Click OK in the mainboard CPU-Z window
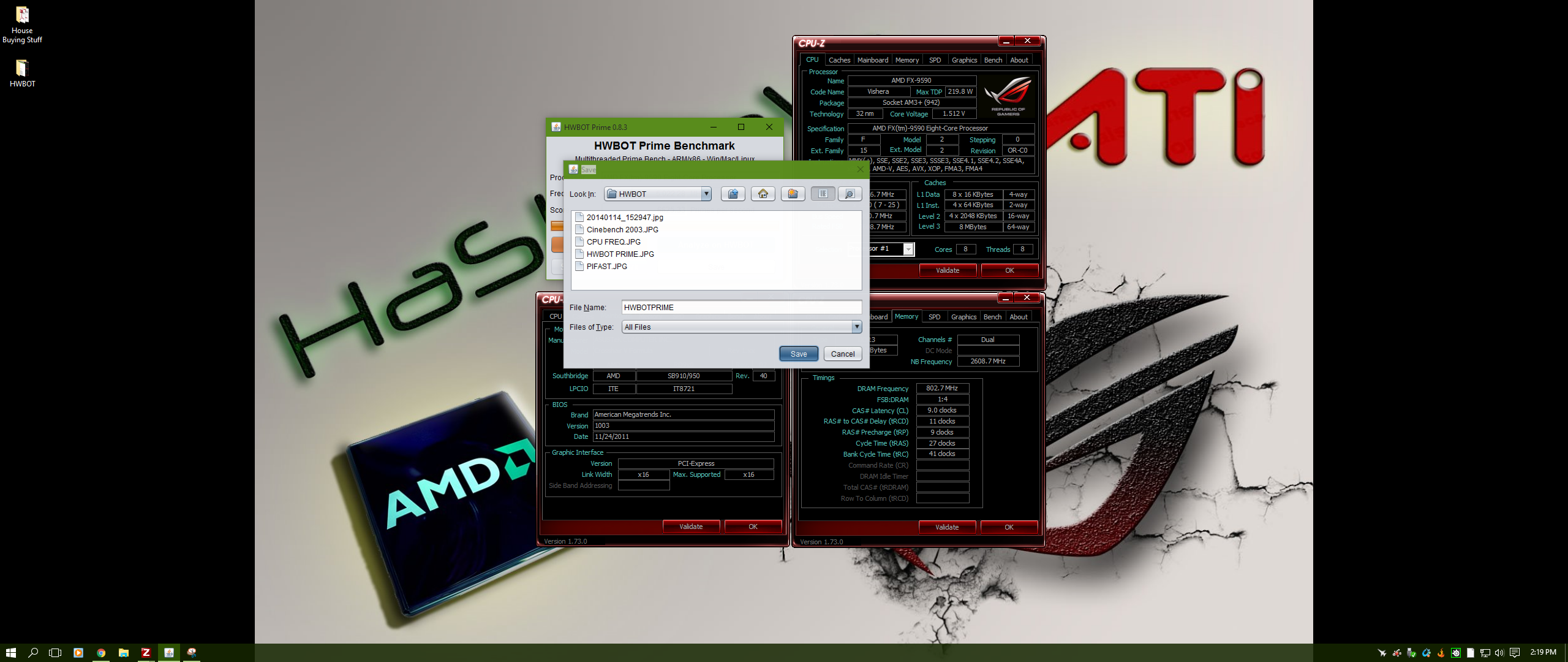Screen dimensions: 1568x662 pos(753,527)
